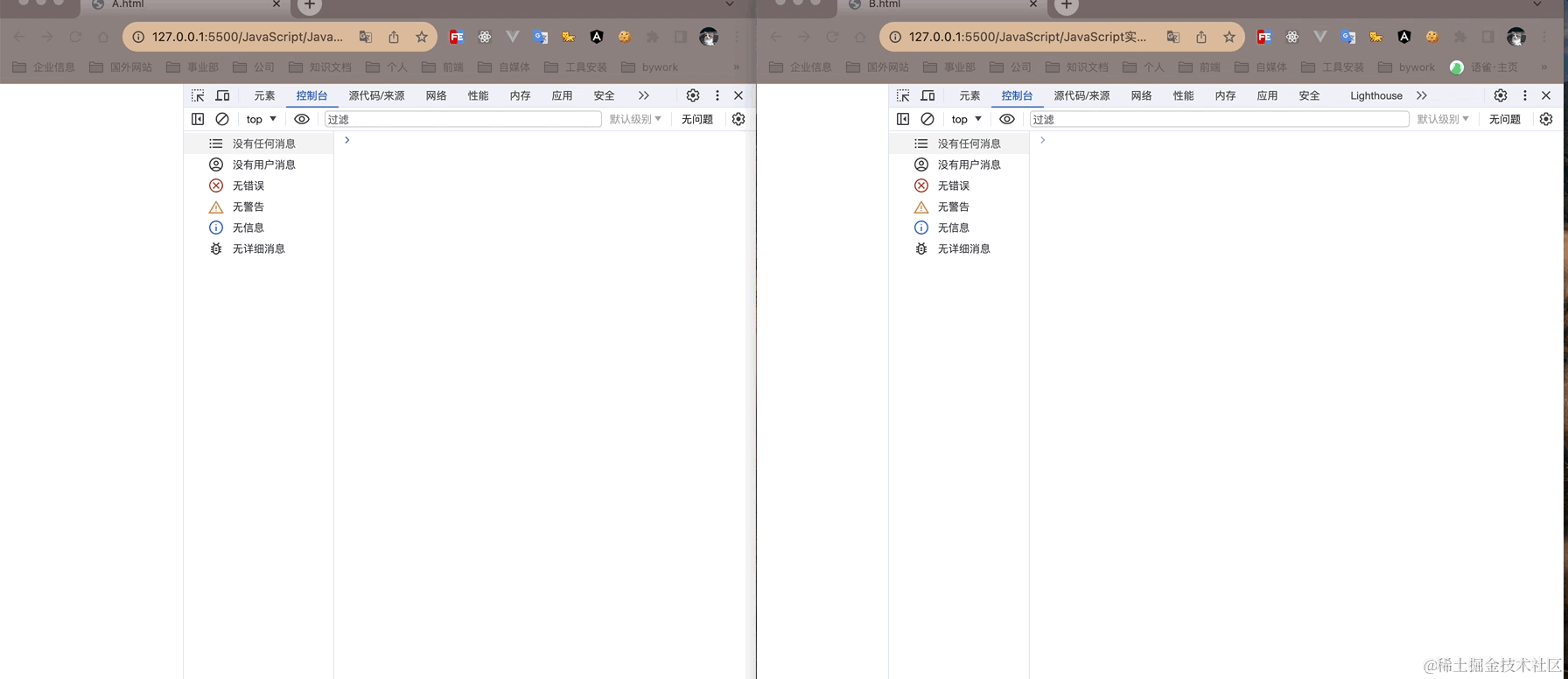Viewport: 1568px width, 679px height.
Task: Click share icon in A.html address bar
Action: (x=394, y=37)
